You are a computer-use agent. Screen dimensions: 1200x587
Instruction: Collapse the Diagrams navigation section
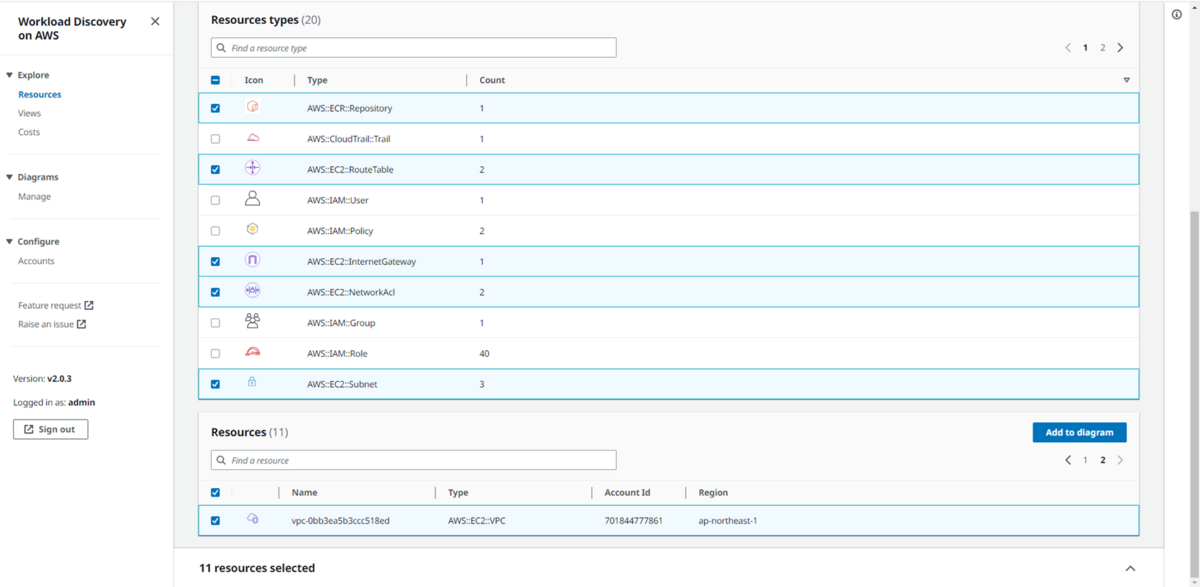pyautogui.click(x=10, y=177)
